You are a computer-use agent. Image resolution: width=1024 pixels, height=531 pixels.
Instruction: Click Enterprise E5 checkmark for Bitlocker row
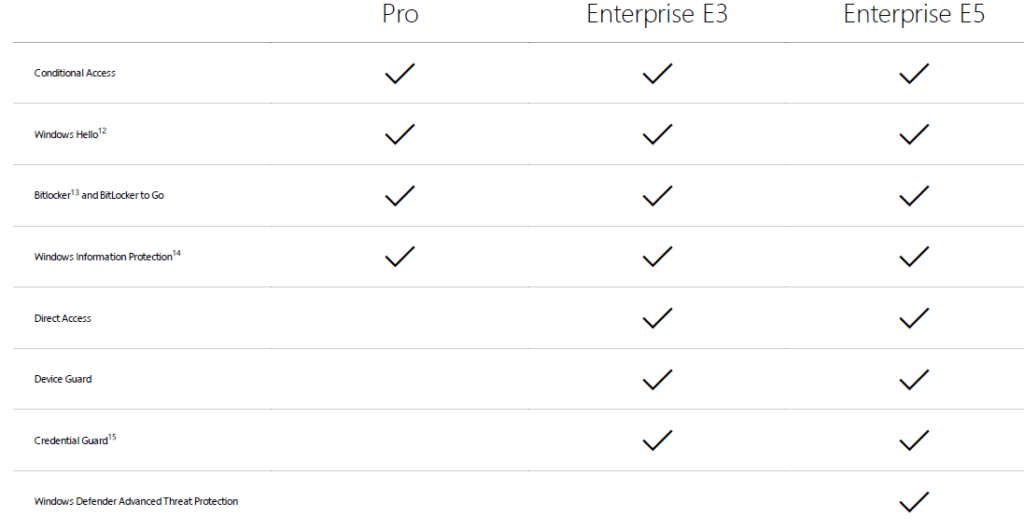914,196
